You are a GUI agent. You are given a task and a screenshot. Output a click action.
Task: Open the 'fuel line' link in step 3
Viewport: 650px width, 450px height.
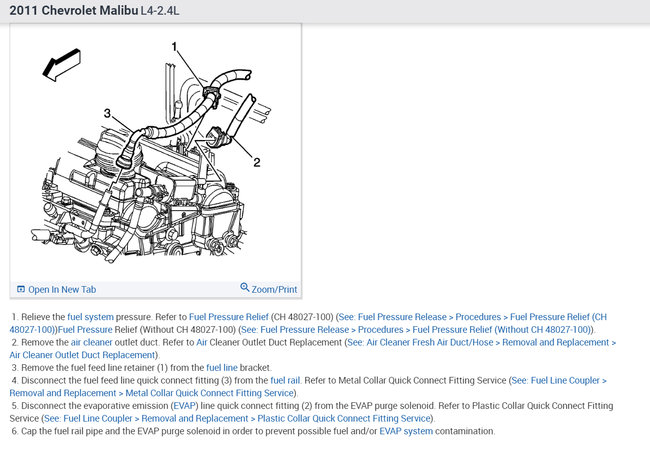(222, 368)
